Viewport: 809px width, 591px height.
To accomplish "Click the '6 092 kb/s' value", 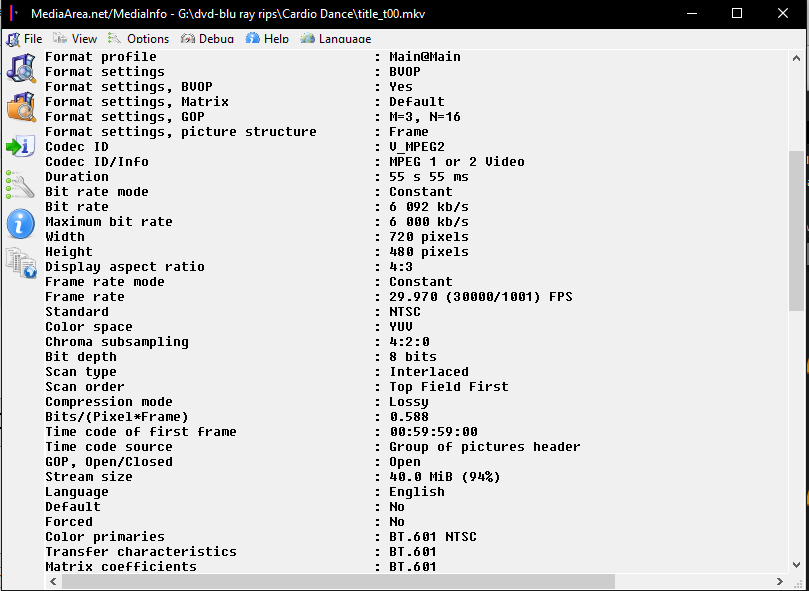I will [x=429, y=206].
